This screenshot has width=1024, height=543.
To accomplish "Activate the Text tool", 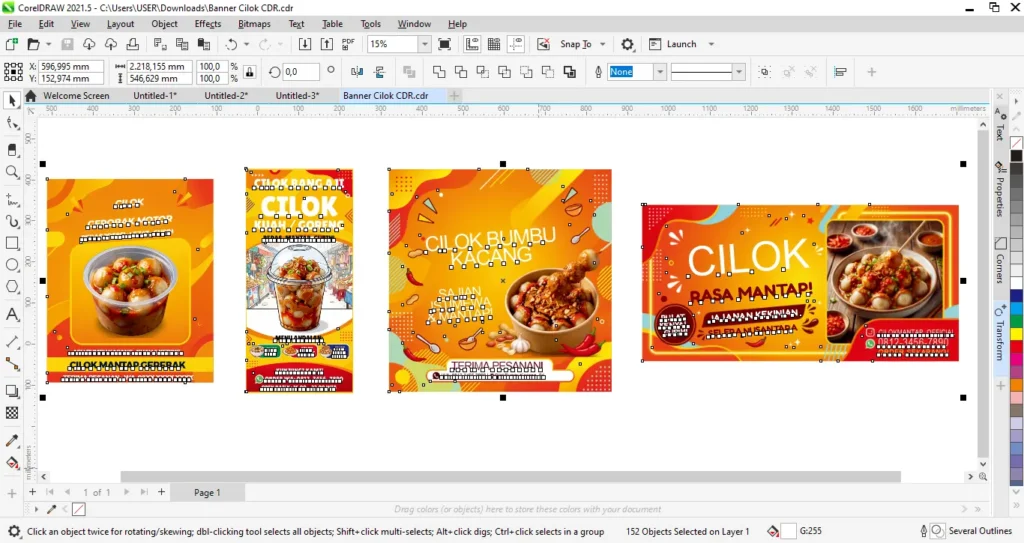I will coord(12,314).
